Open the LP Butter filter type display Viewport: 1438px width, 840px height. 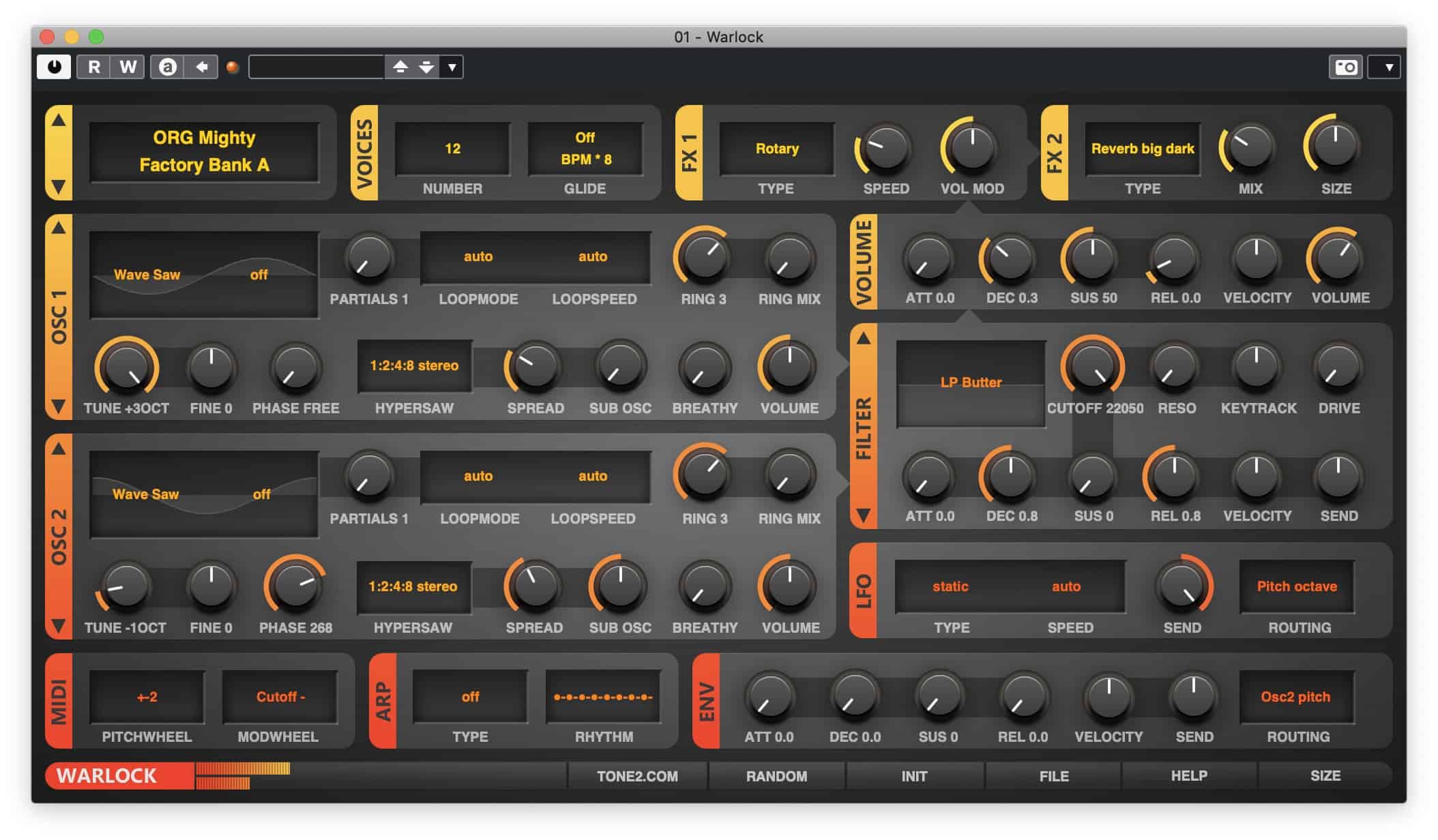[971, 383]
